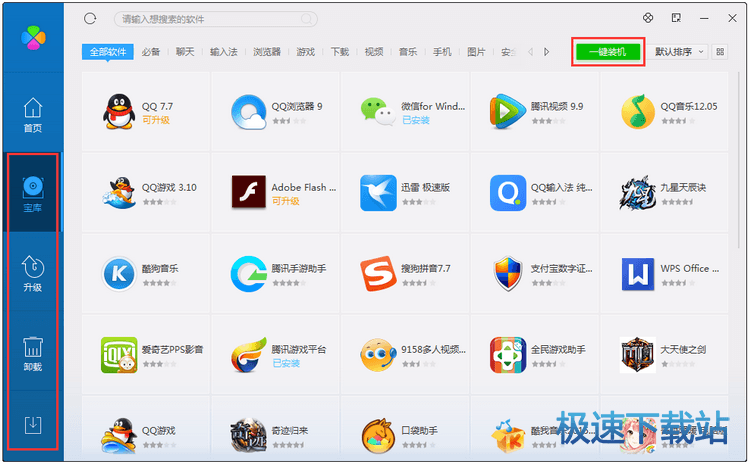Click the QQ游戏 icon in bottom row

point(119,435)
